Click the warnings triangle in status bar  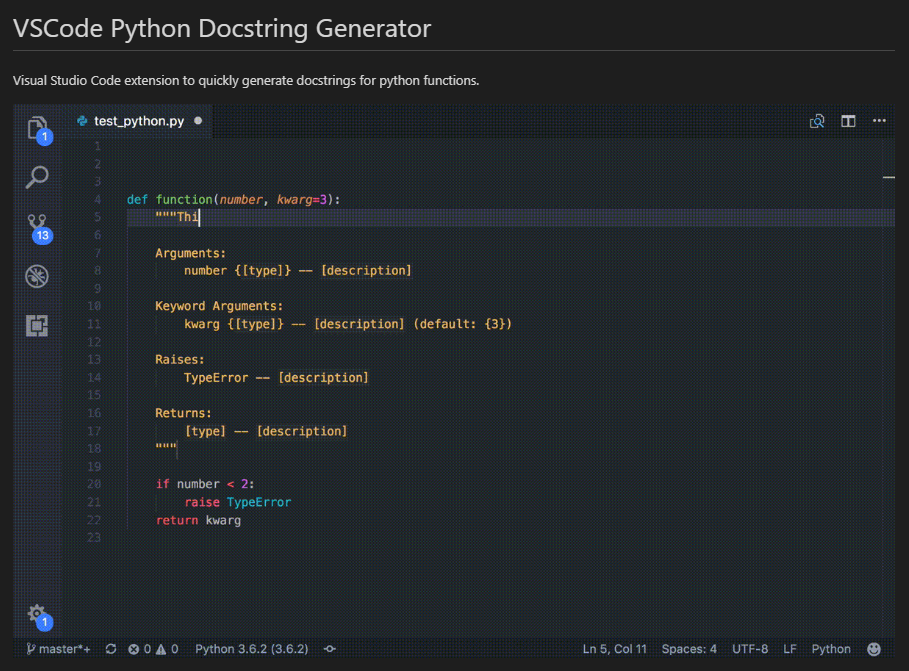coord(161,649)
